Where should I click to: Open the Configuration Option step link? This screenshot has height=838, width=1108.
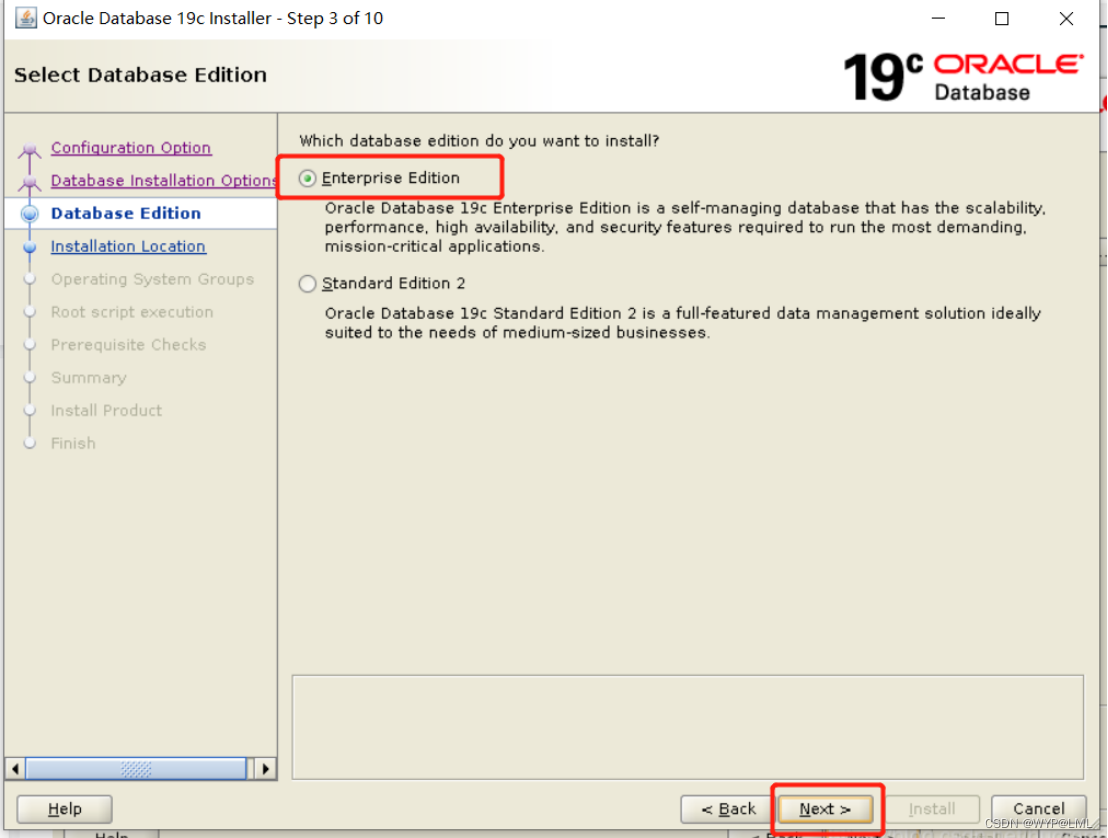[131, 148]
